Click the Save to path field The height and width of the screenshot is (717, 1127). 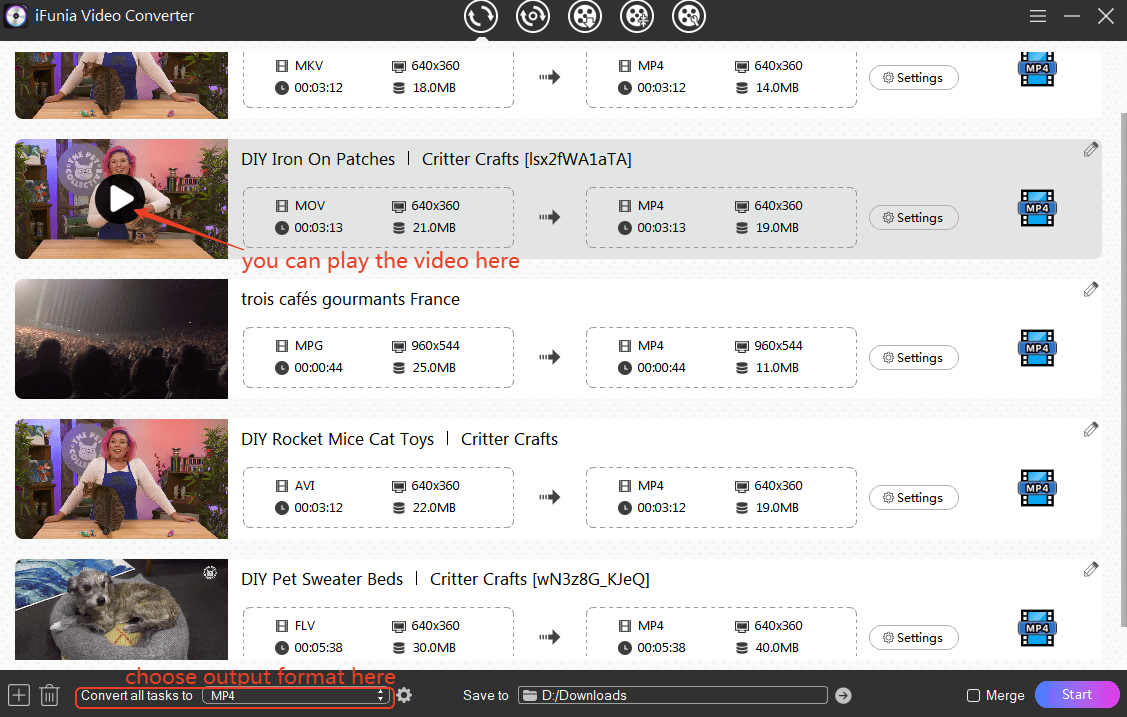point(673,696)
